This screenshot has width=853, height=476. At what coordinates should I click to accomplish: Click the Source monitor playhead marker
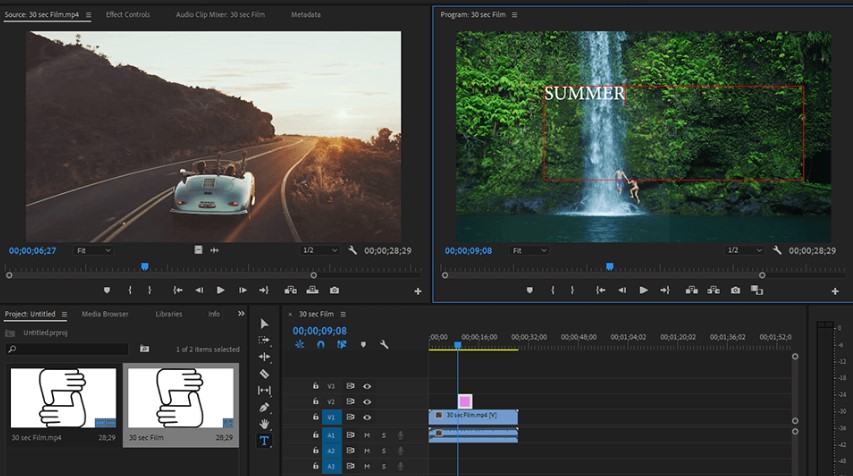pos(145,267)
